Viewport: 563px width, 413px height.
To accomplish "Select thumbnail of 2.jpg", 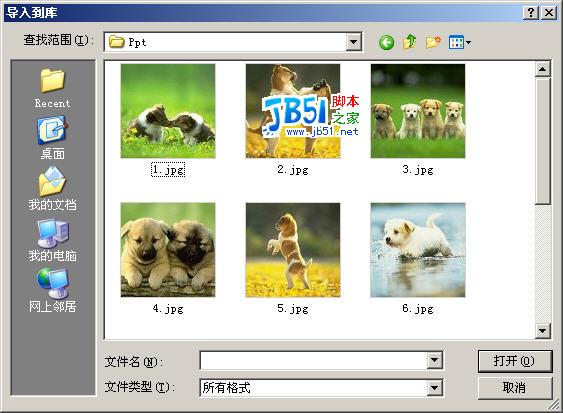I will [x=293, y=111].
